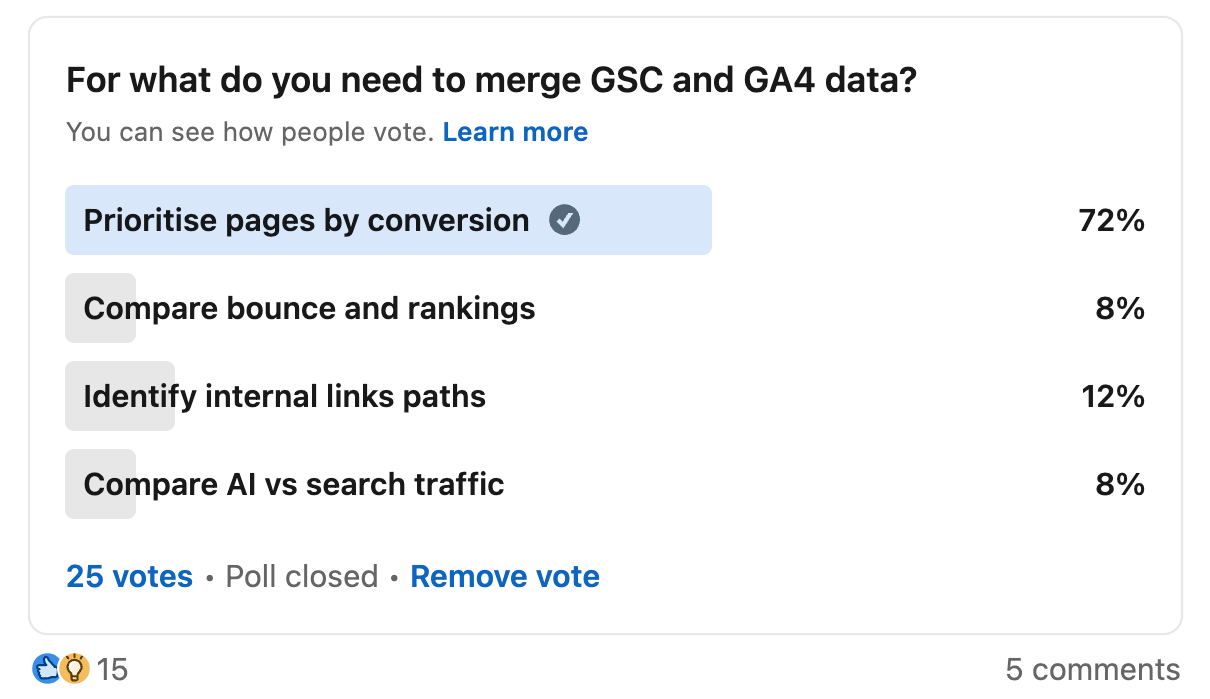Click the blue progress bar of winning option
This screenshot has width=1210, height=699.
(388, 220)
